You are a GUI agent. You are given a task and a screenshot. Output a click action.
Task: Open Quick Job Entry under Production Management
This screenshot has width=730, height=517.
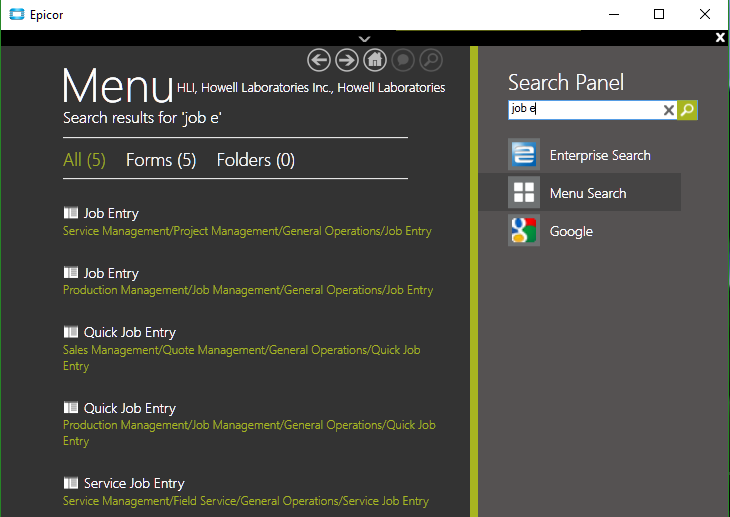130,408
